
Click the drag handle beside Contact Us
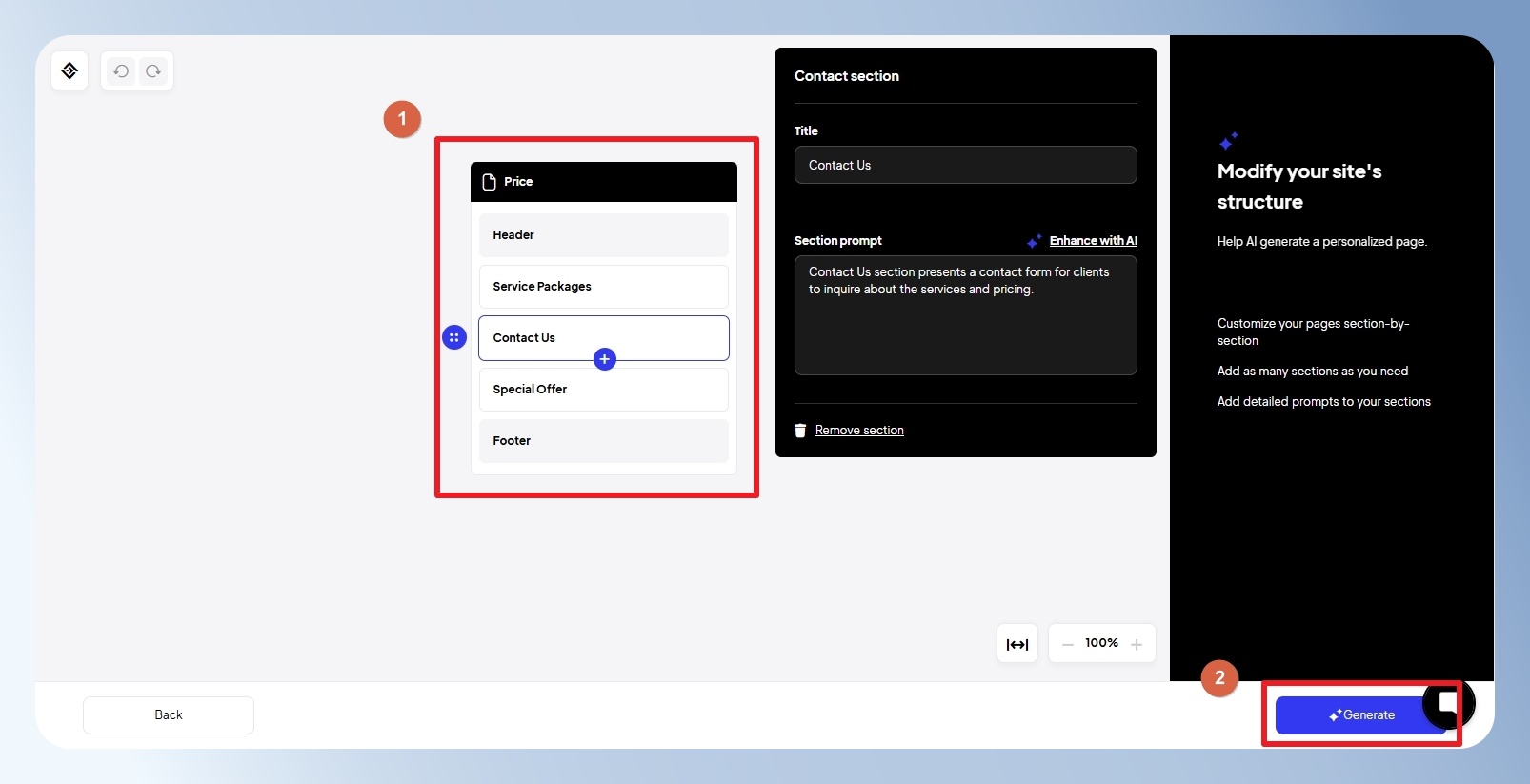(454, 337)
